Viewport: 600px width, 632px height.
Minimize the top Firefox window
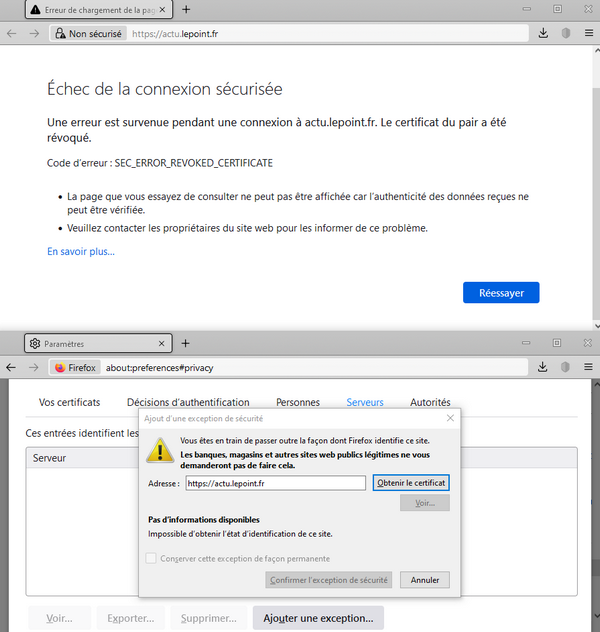click(527, 8)
